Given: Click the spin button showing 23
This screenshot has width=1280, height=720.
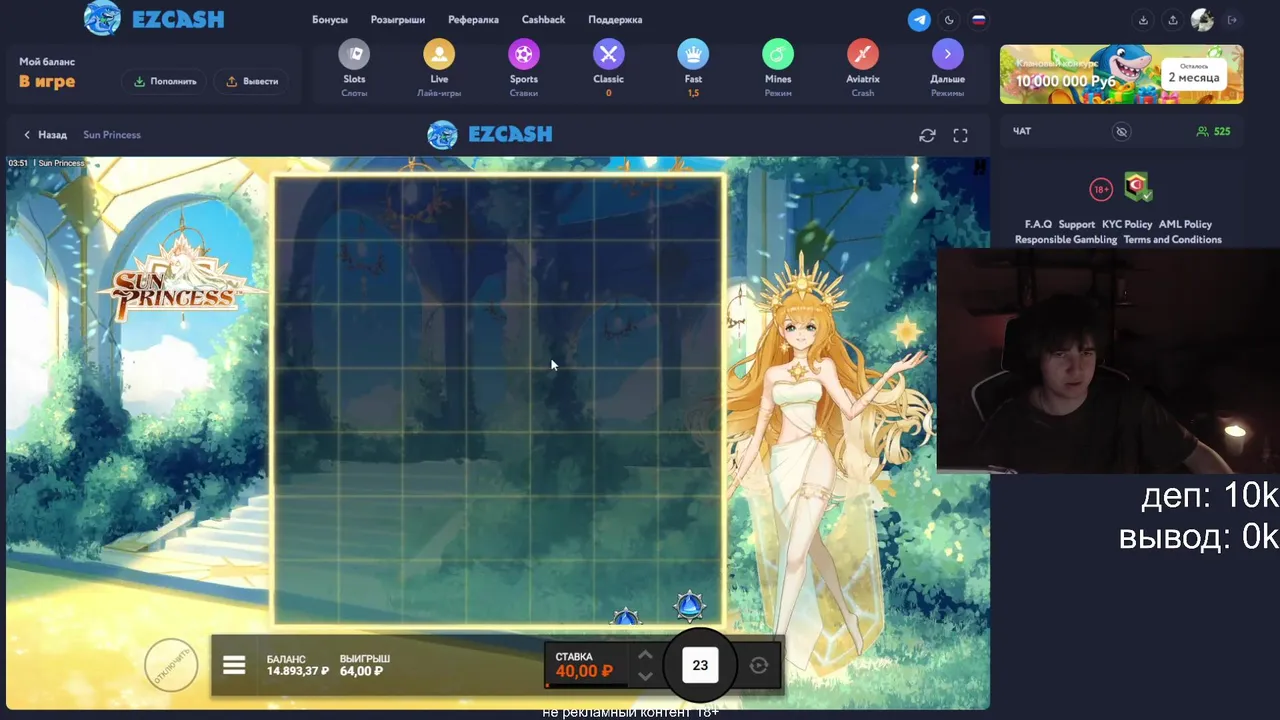Looking at the screenshot, I should click(700, 665).
